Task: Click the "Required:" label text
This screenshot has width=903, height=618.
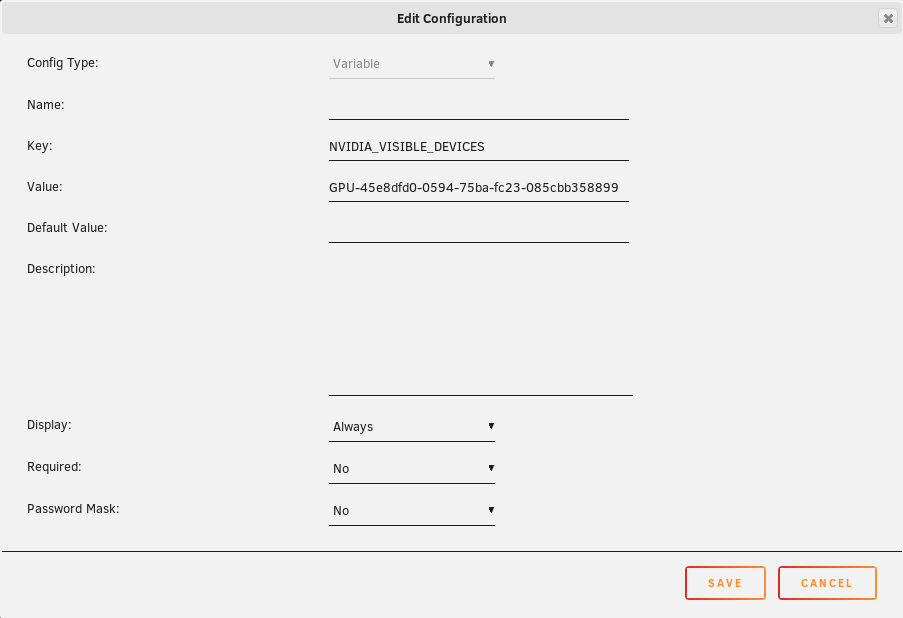Action: pyautogui.click(x=54, y=467)
